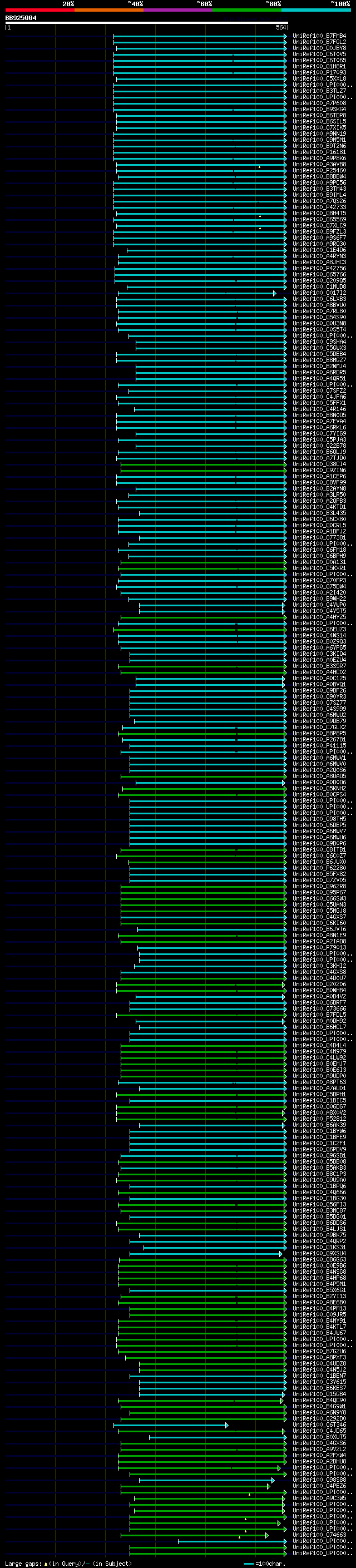Select hit label UniRef100_A9V2L2
This screenshot has width=356, height=1568.
(319, 1450)
